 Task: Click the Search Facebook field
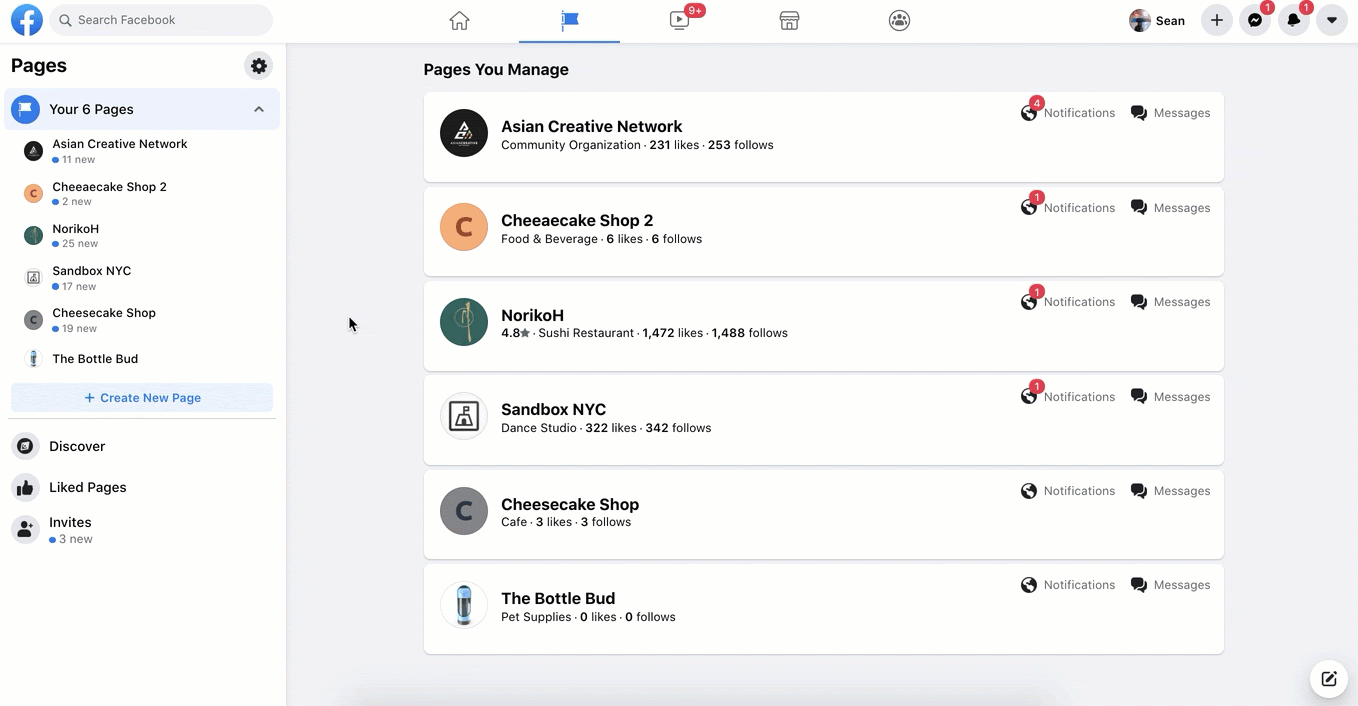point(160,20)
